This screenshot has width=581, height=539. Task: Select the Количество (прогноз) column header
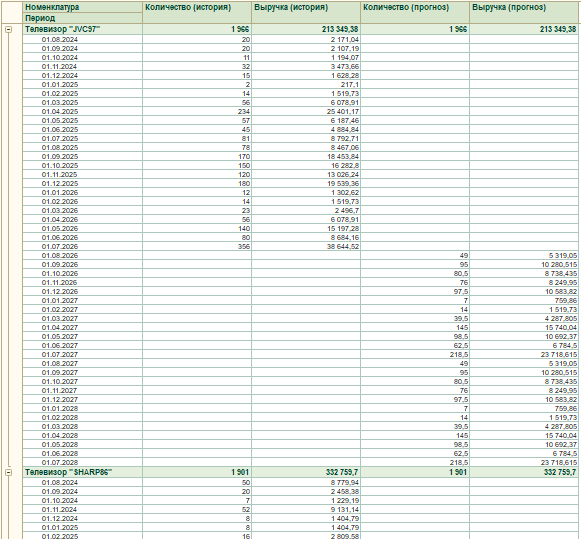tap(415, 12)
